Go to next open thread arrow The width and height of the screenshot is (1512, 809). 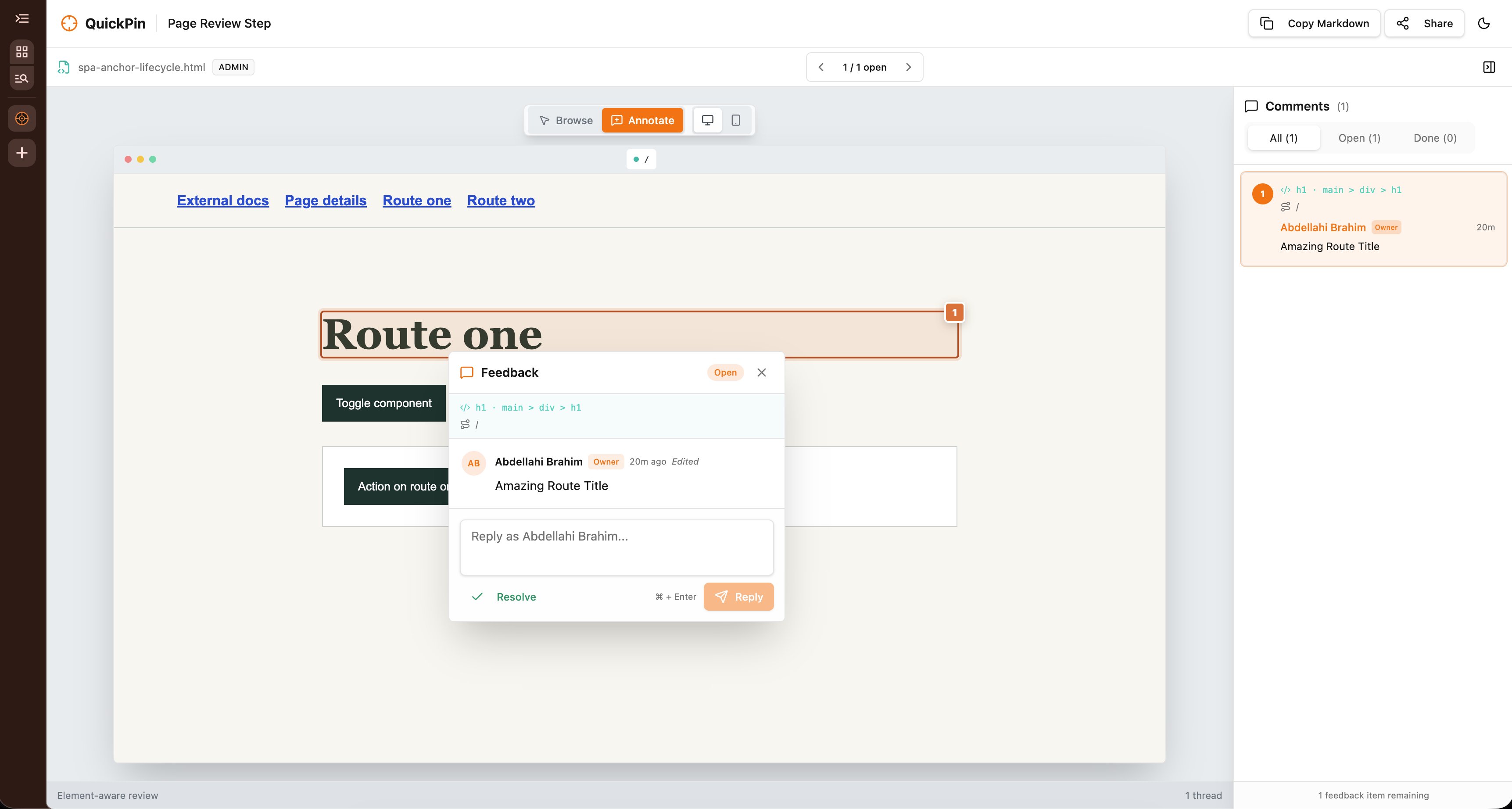(x=909, y=67)
